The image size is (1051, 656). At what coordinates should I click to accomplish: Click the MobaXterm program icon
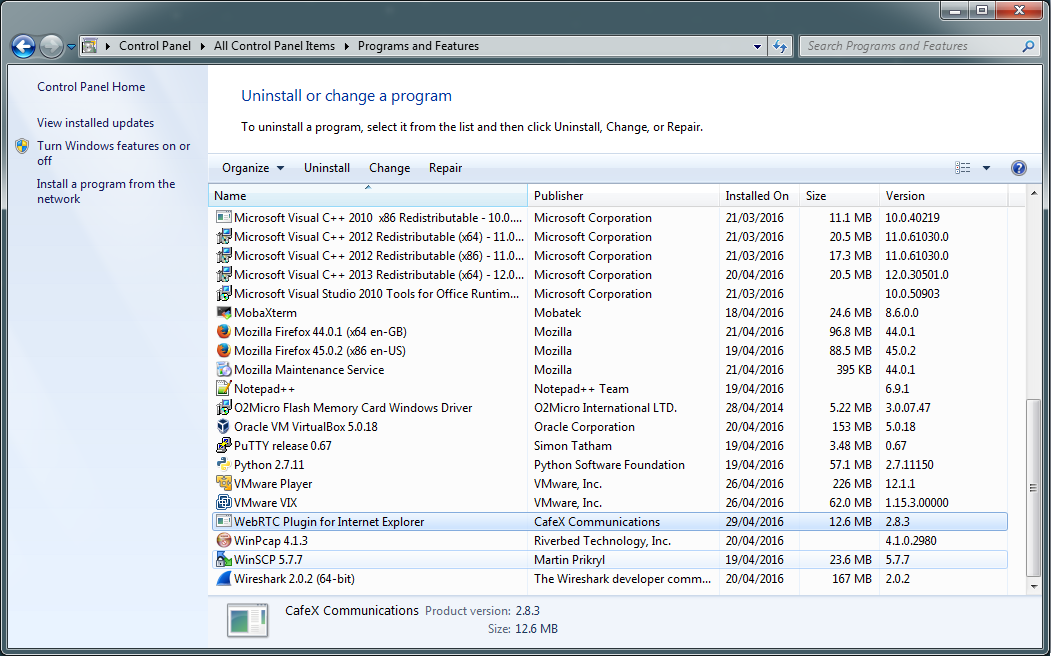coord(224,313)
